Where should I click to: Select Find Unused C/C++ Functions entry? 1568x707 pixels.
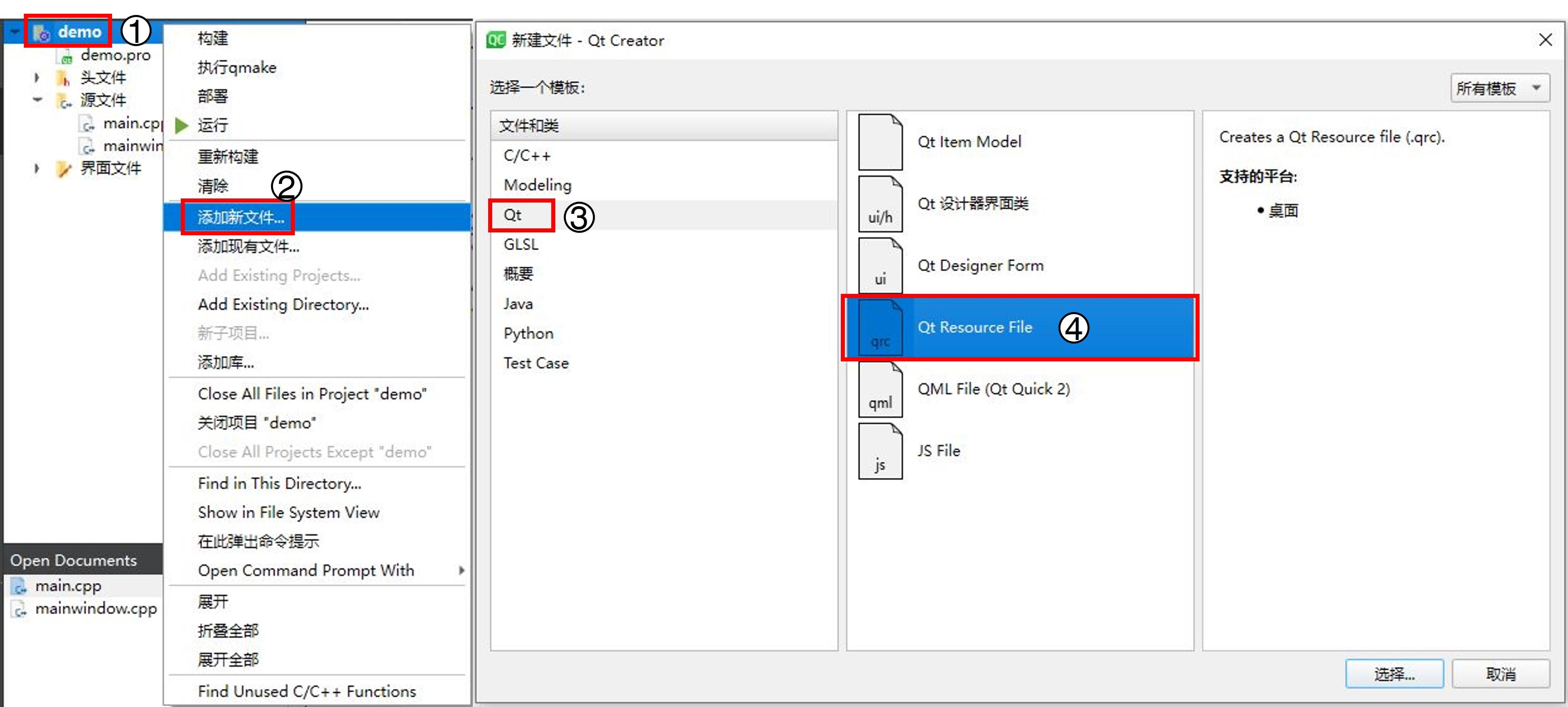coord(317,692)
